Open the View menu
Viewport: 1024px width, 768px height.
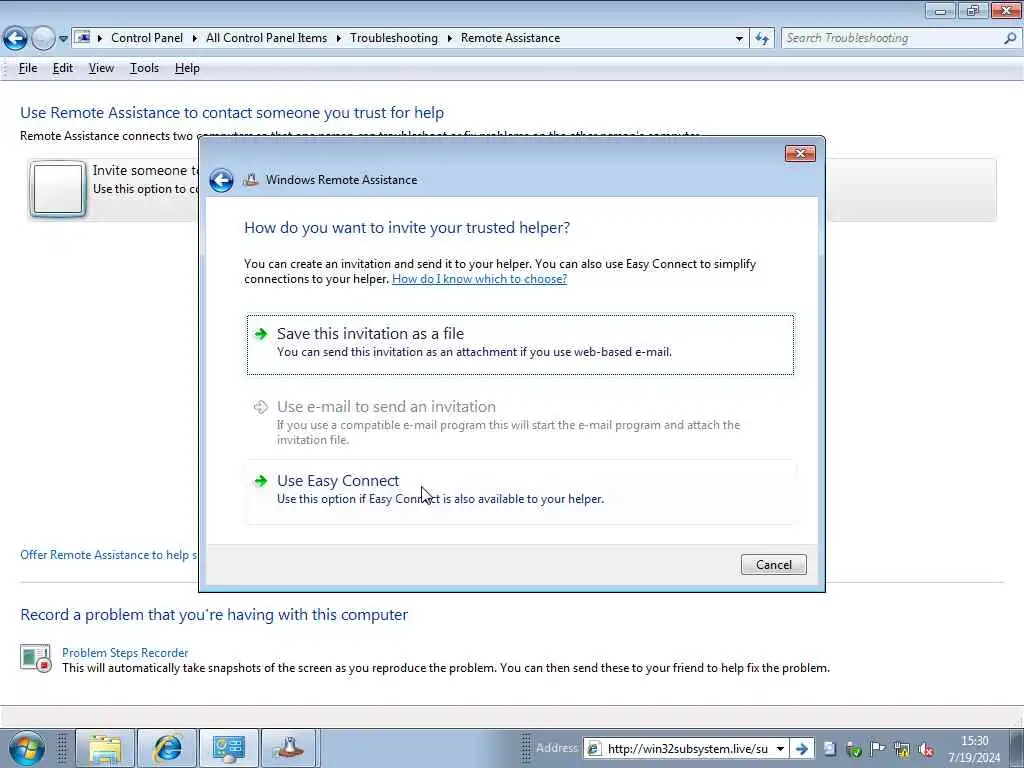(101, 68)
